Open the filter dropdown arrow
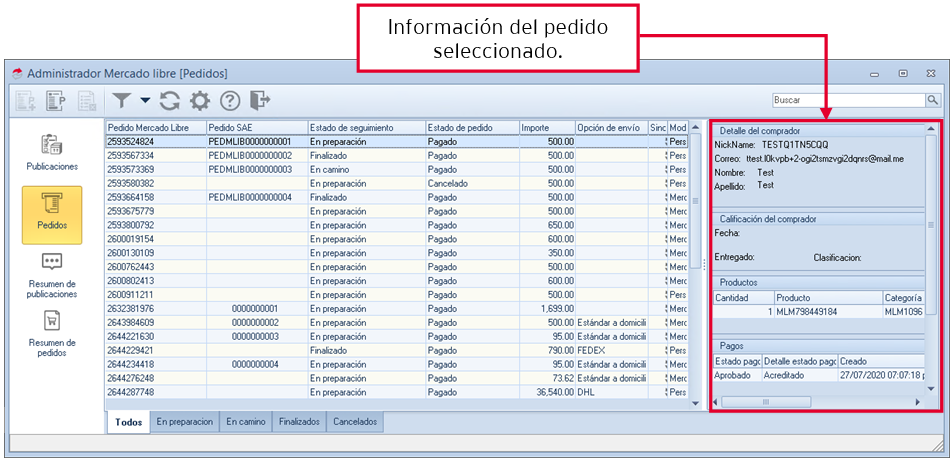The image size is (950, 458). pyautogui.click(x=145, y=101)
